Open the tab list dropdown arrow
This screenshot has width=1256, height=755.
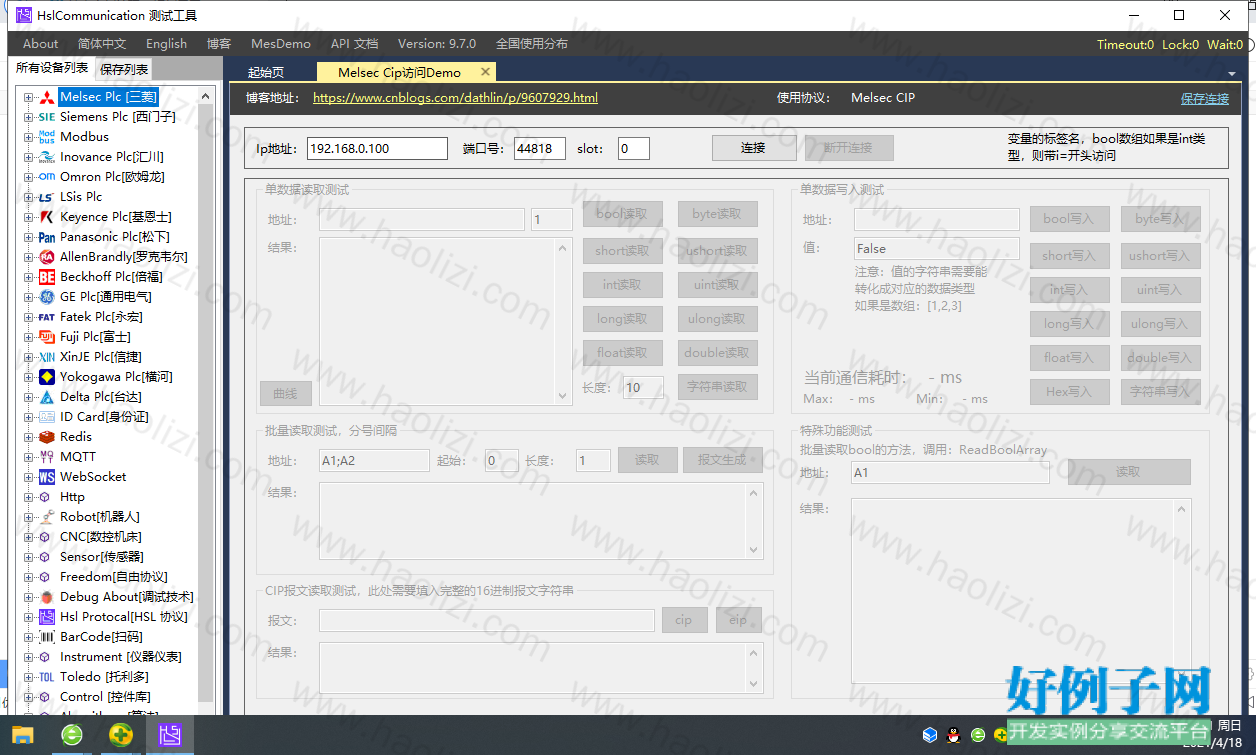pyautogui.click(x=1232, y=73)
